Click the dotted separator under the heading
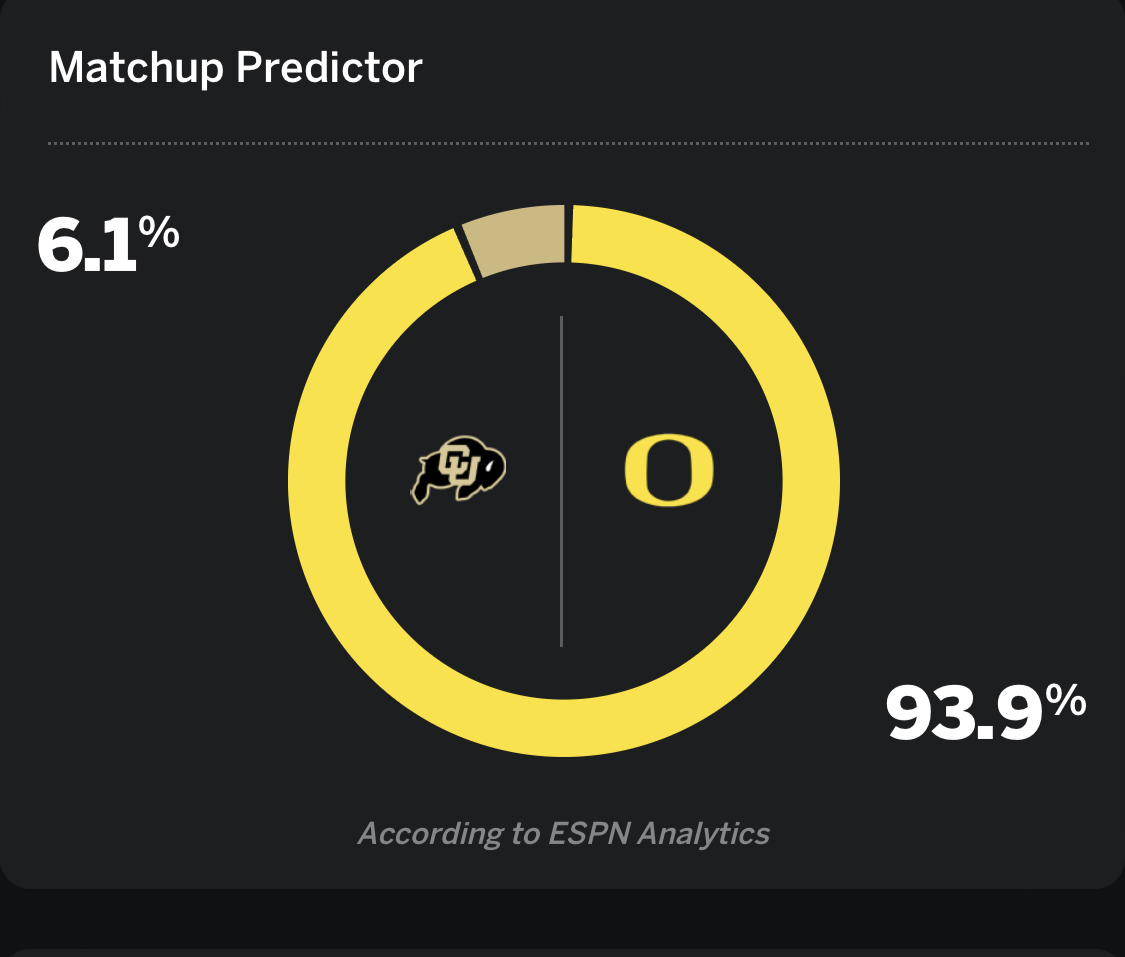The height and width of the screenshot is (957, 1125). click(x=568, y=144)
